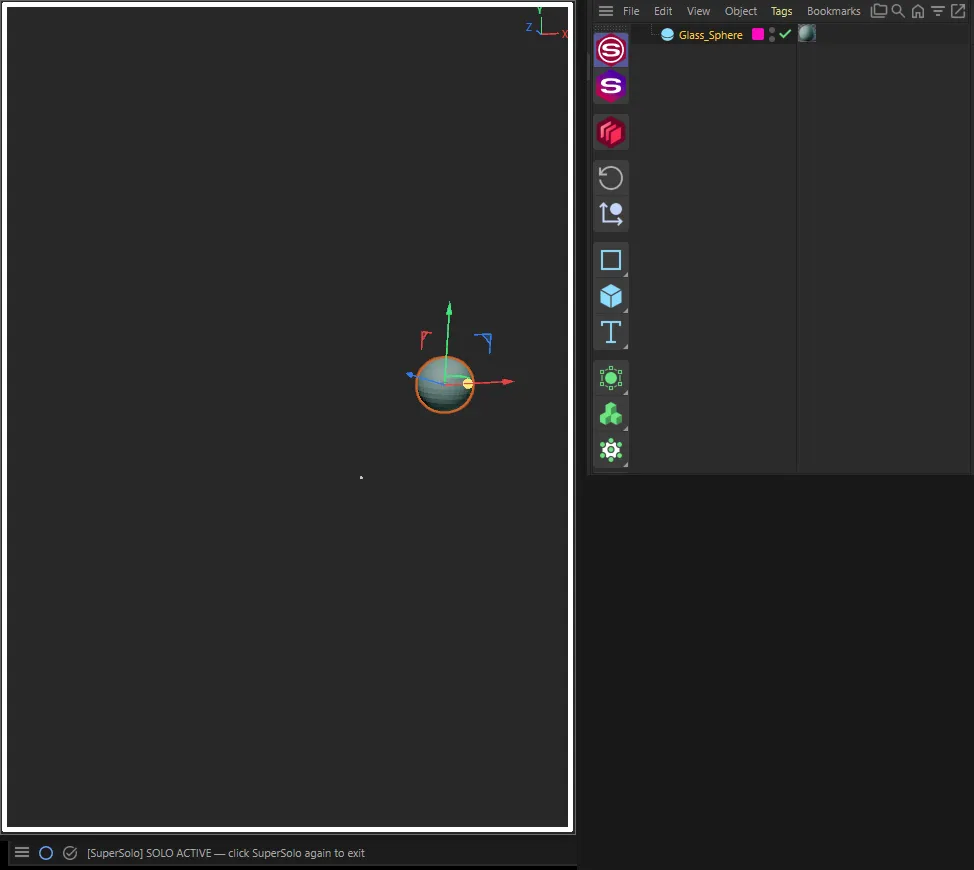Add a Cube primitive object
The height and width of the screenshot is (870, 974).
[611, 296]
